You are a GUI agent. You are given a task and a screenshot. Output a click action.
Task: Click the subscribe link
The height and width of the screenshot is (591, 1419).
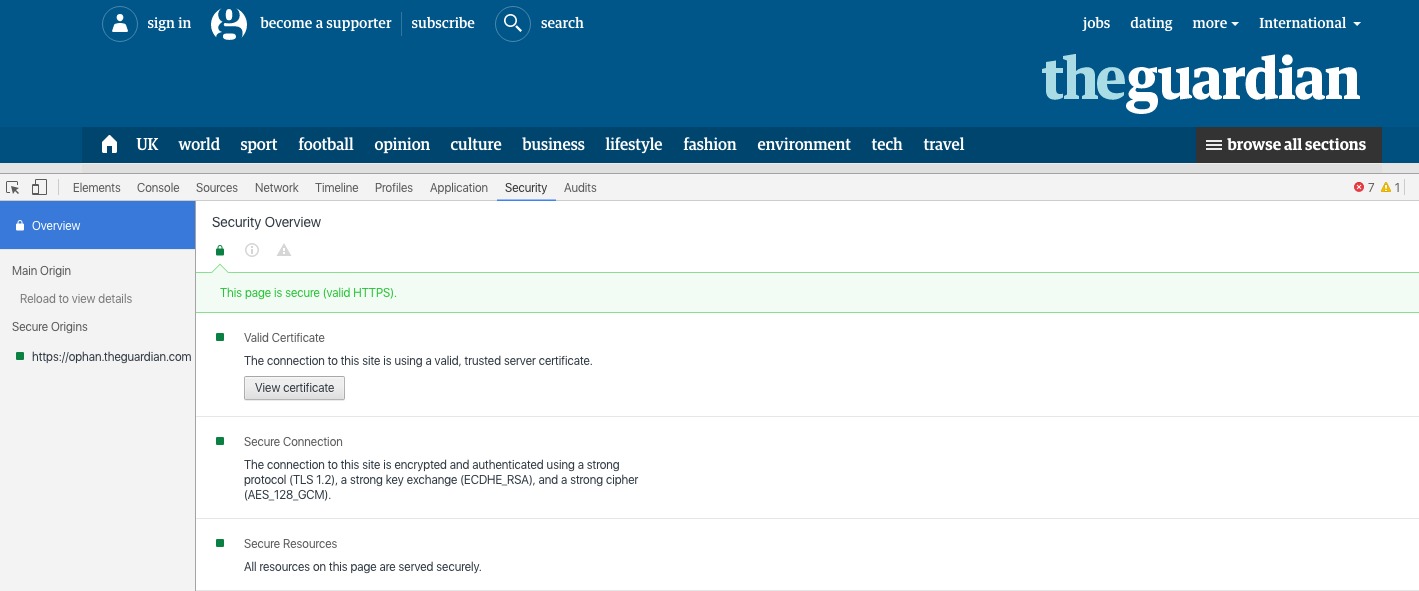[x=443, y=23]
